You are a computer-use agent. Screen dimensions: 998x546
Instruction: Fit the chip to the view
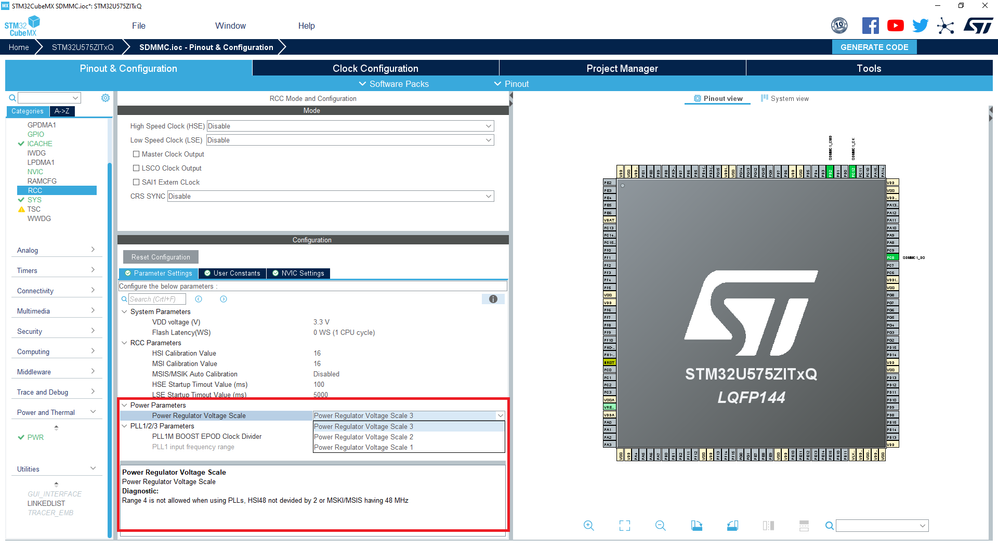click(x=624, y=525)
